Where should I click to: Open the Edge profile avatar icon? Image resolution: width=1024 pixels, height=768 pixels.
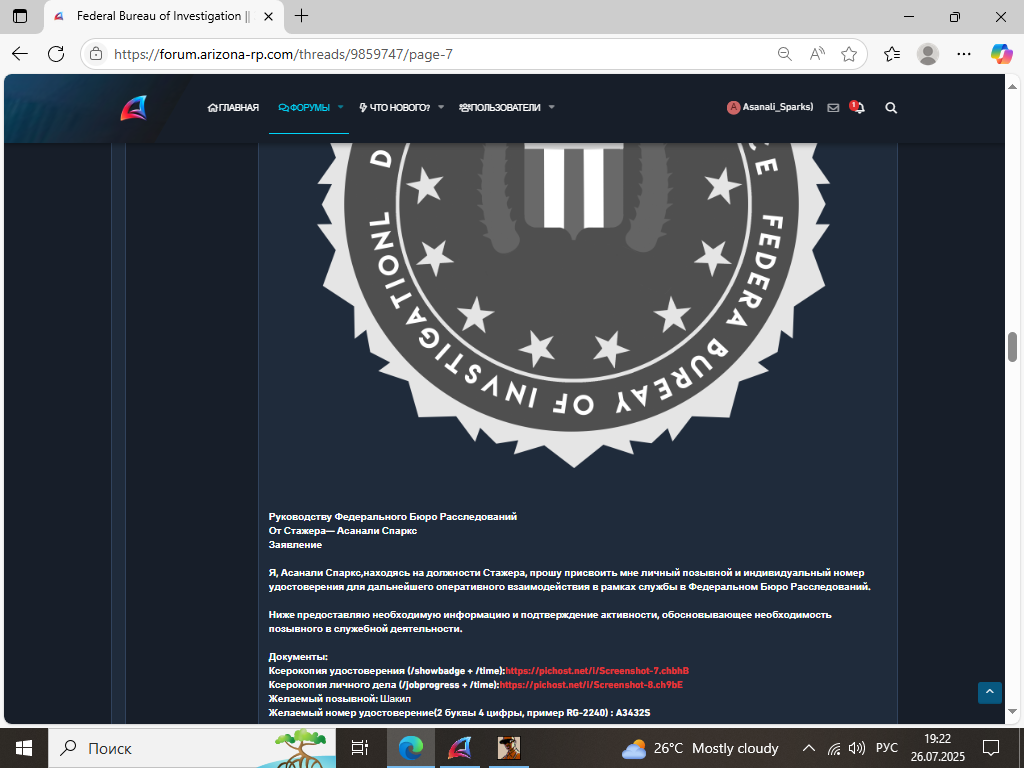(927, 54)
